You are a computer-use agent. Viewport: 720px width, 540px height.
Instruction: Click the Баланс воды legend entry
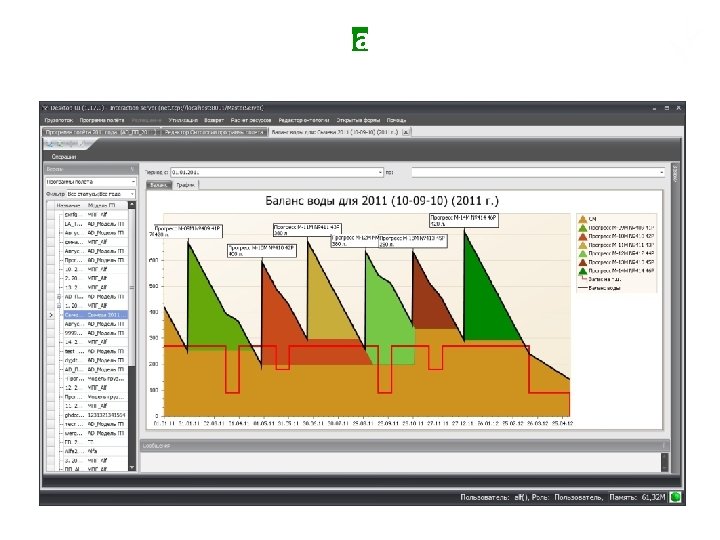click(600, 288)
